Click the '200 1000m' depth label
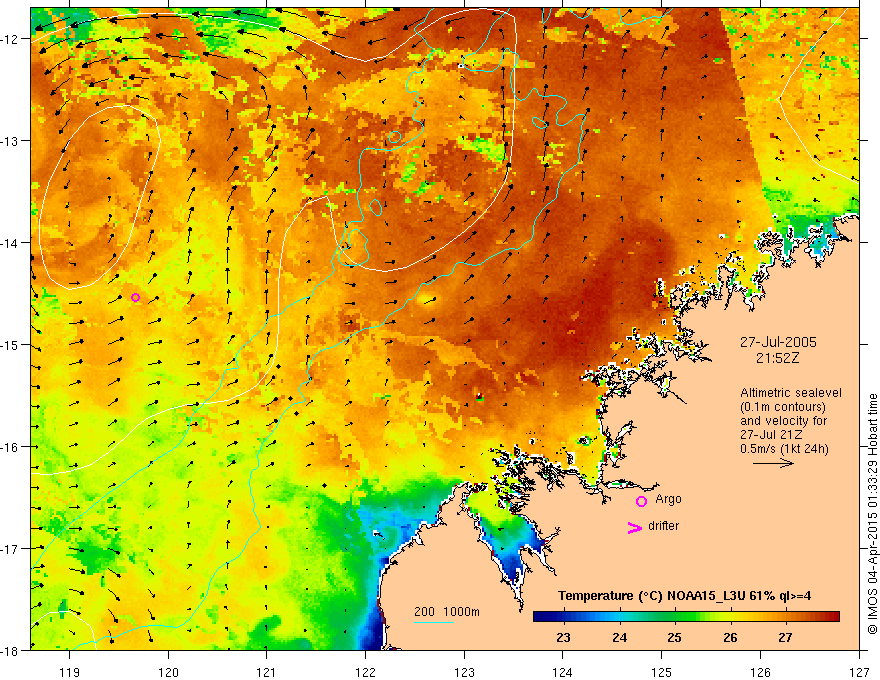The image size is (880, 680). tap(447, 612)
